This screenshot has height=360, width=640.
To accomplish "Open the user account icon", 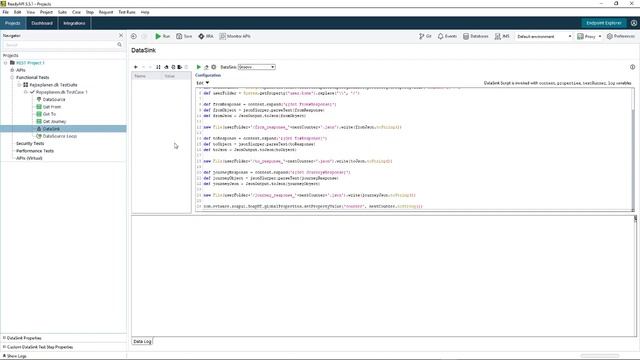I will 634,23.
